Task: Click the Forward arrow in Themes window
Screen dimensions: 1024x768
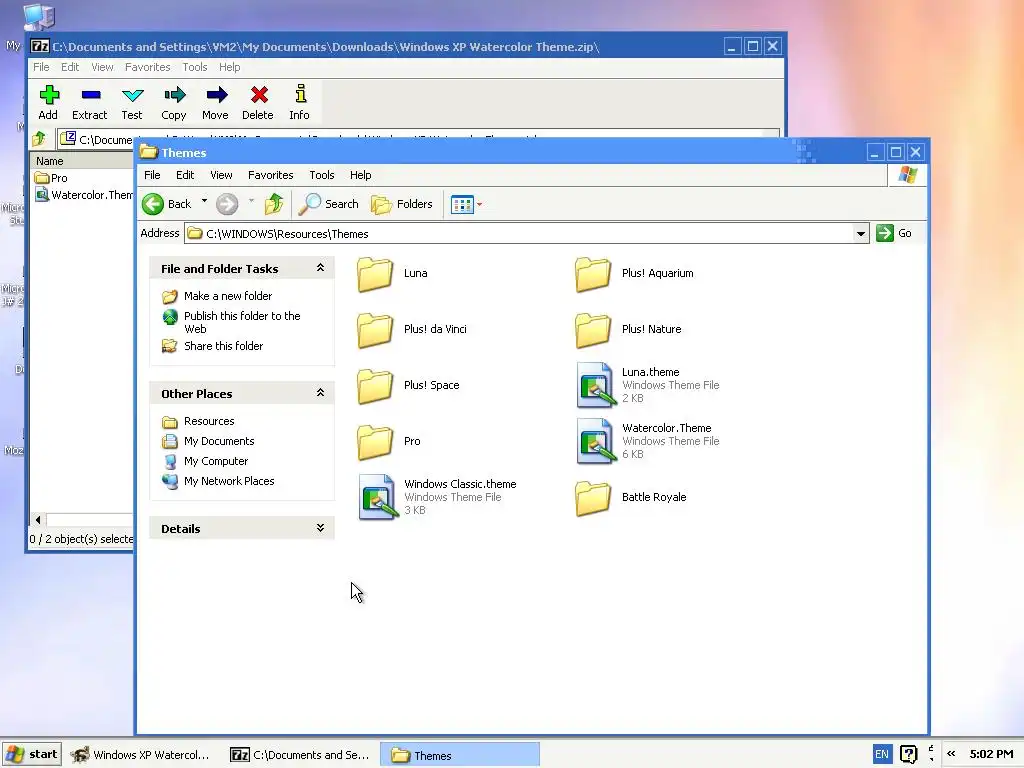Action: point(227,204)
